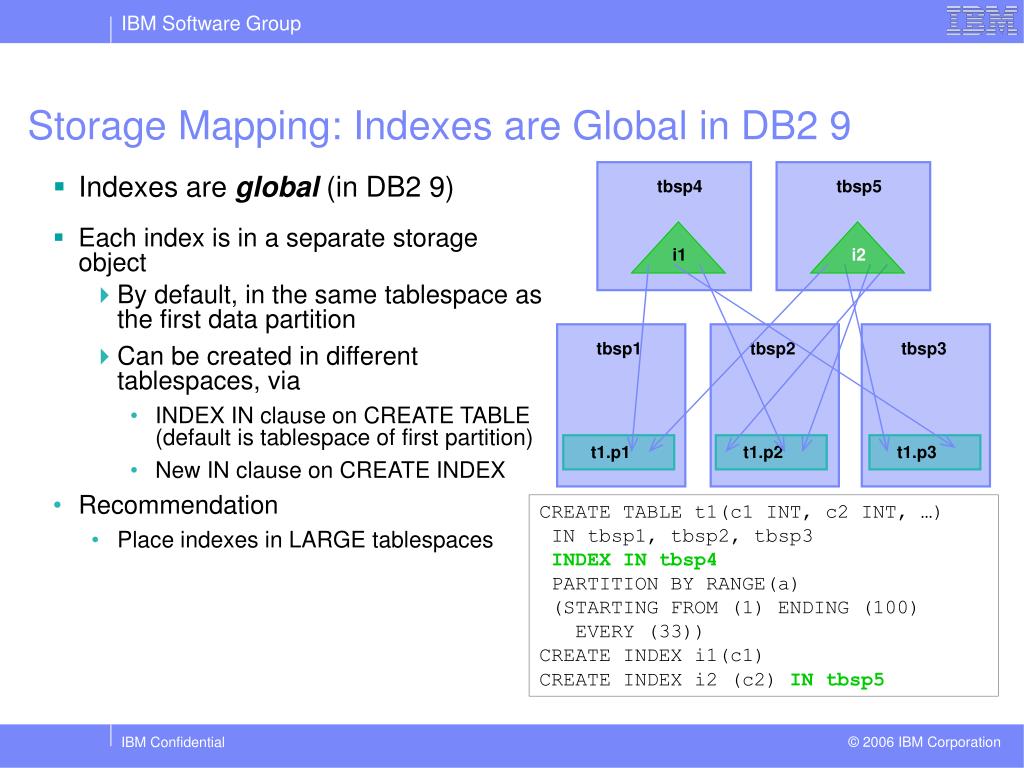Image resolution: width=1024 pixels, height=768 pixels.
Task: Click 'INDEX IN clause on CREATE TABLE' text
Action: pyautogui.click(x=342, y=415)
